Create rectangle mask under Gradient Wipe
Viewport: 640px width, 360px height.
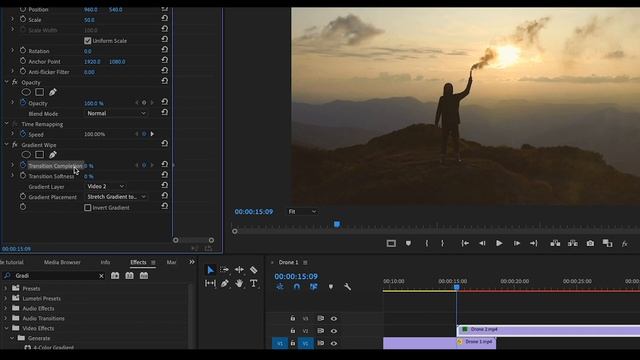pyautogui.click(x=40, y=155)
